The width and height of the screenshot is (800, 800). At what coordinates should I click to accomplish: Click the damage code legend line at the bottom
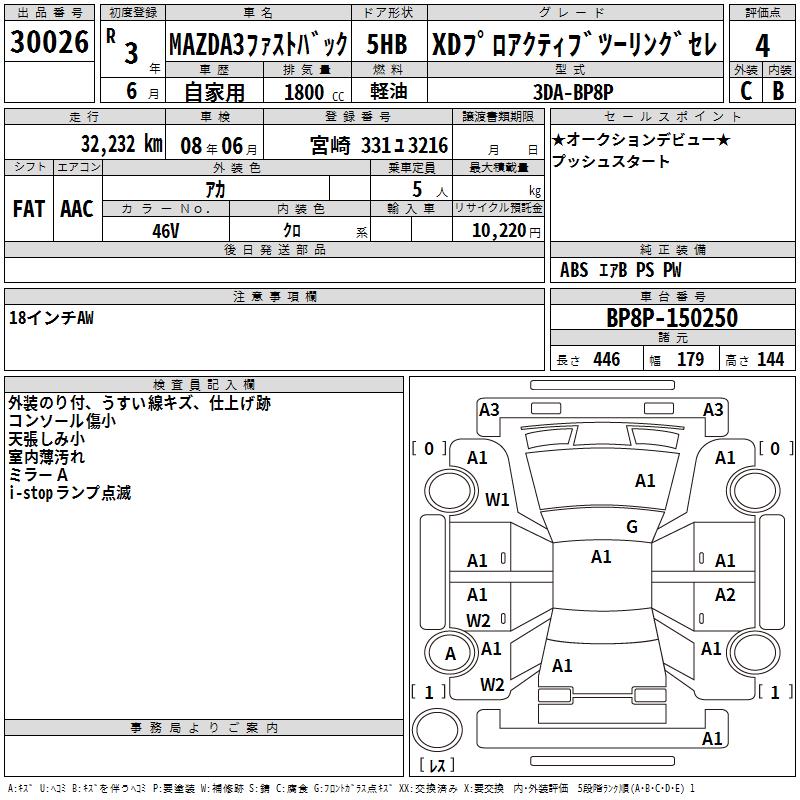coord(351,789)
